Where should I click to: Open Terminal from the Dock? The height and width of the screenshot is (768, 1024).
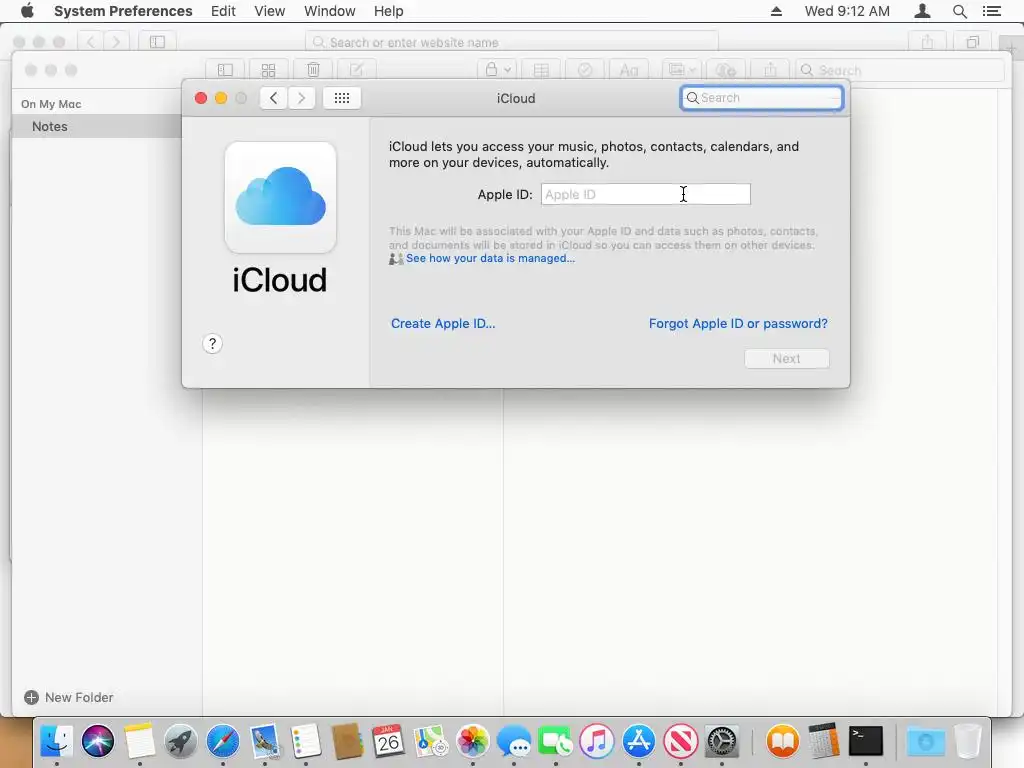(866, 741)
